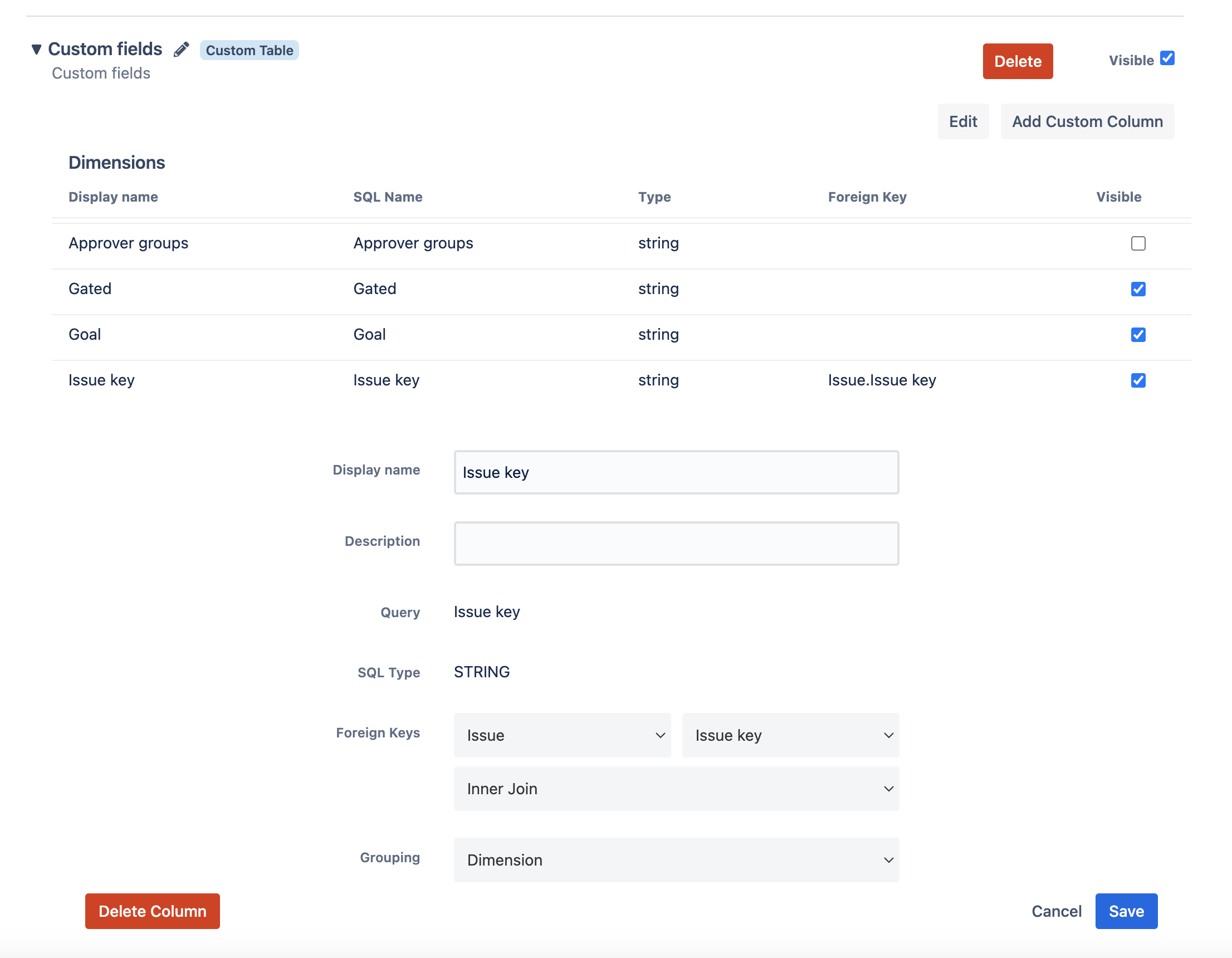This screenshot has width=1232, height=958.
Task: Click Add Custom Column button
Action: coord(1087,121)
